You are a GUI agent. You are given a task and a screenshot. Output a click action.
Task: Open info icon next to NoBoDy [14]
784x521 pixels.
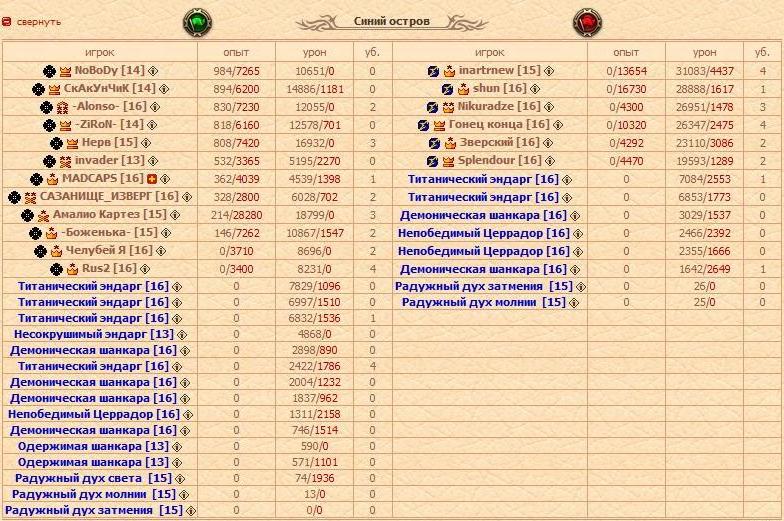pos(153,71)
